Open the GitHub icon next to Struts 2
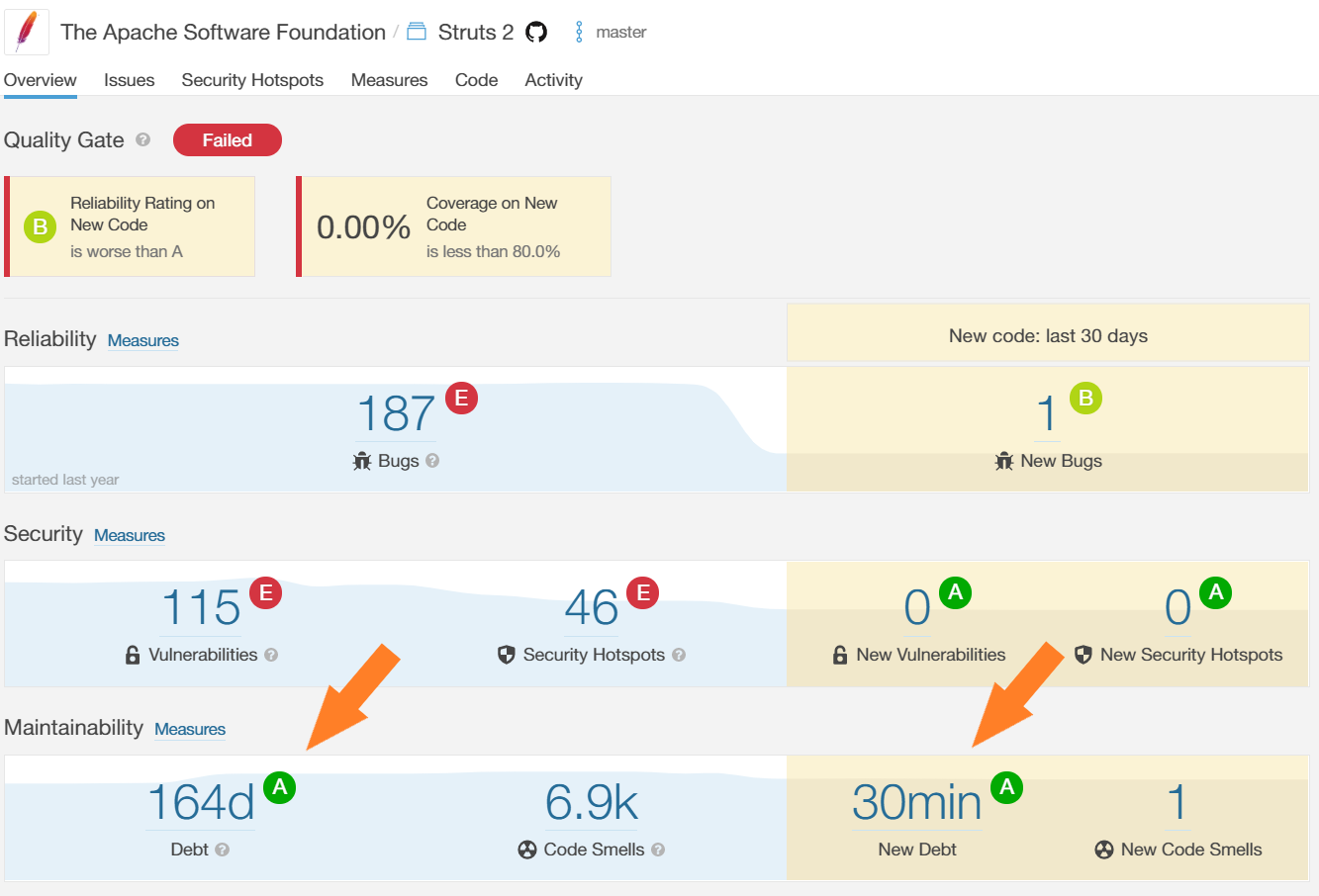The width and height of the screenshot is (1319, 896). [x=536, y=33]
